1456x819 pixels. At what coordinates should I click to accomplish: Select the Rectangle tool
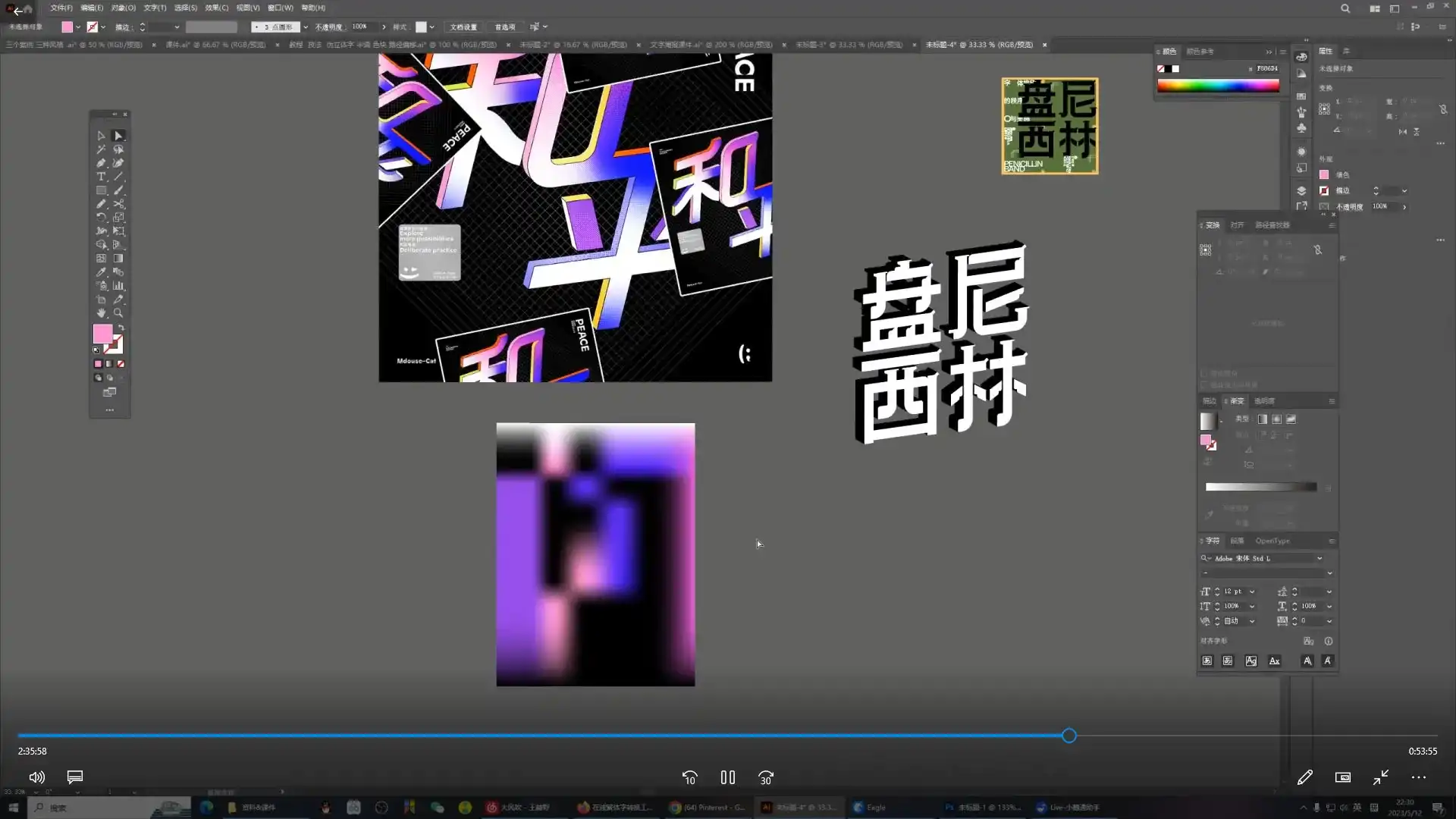pos(101,190)
